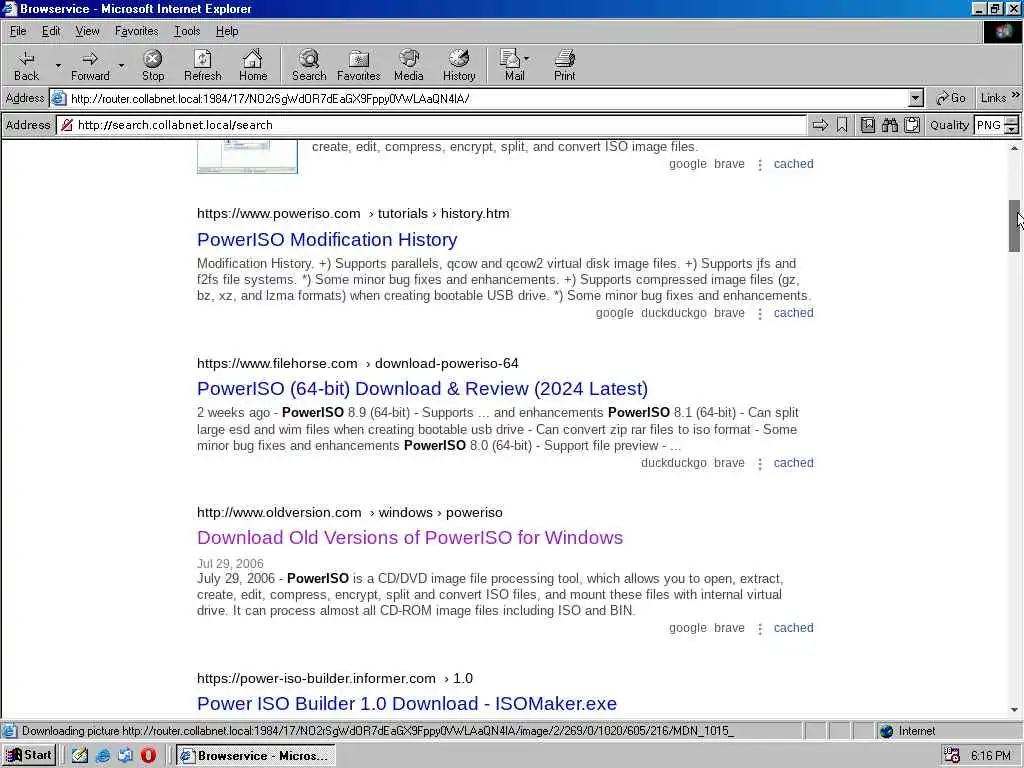The height and width of the screenshot is (768, 1024).
Task: Stop loading with the Stop button
Action: [153, 65]
